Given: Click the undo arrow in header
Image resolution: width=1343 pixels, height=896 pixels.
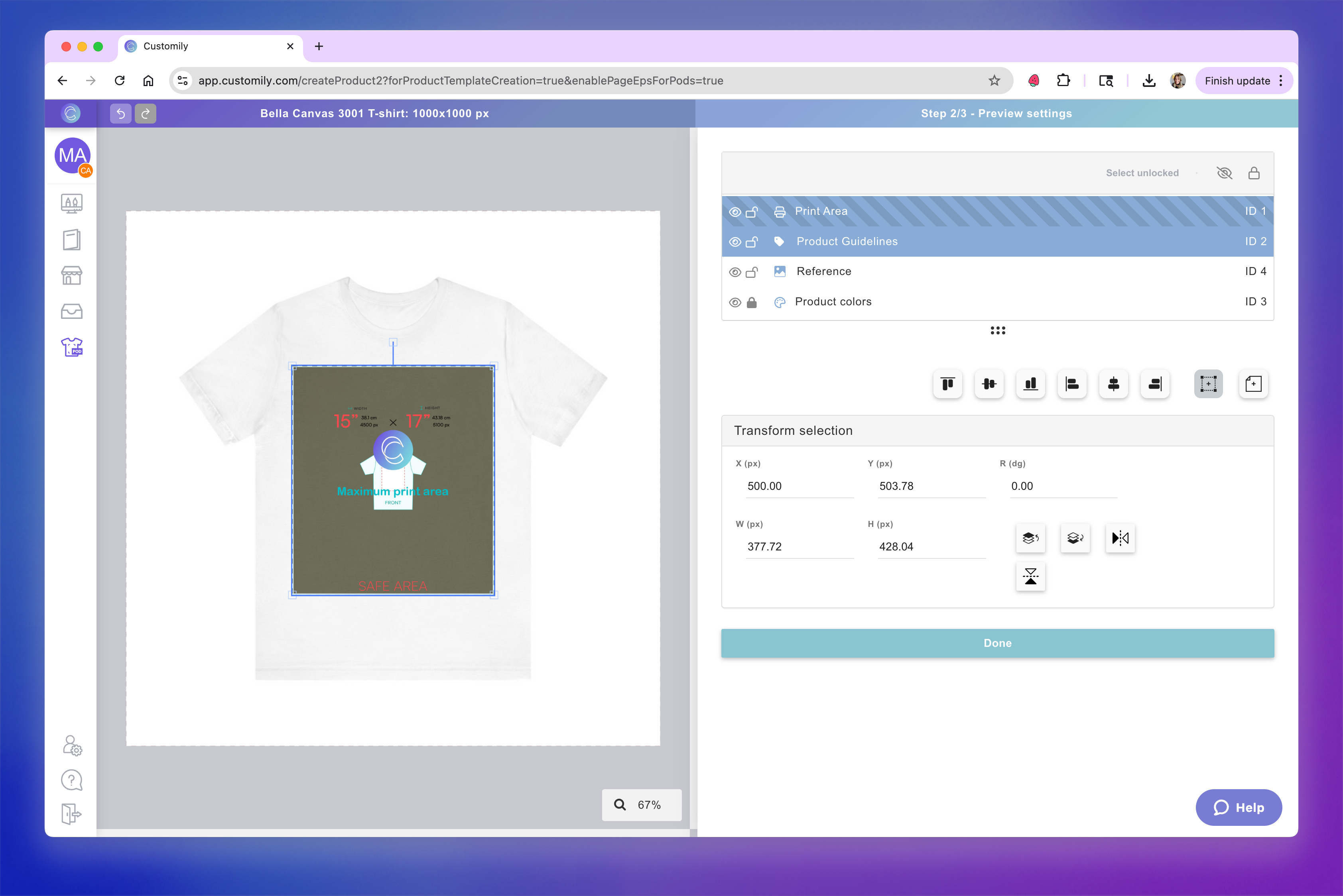Looking at the screenshot, I should (x=121, y=114).
